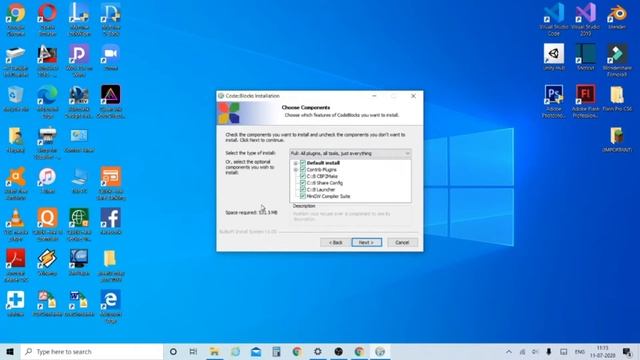Expand the Contrib Plugins tree node
Screen dimensions: 640x360
(296, 170)
